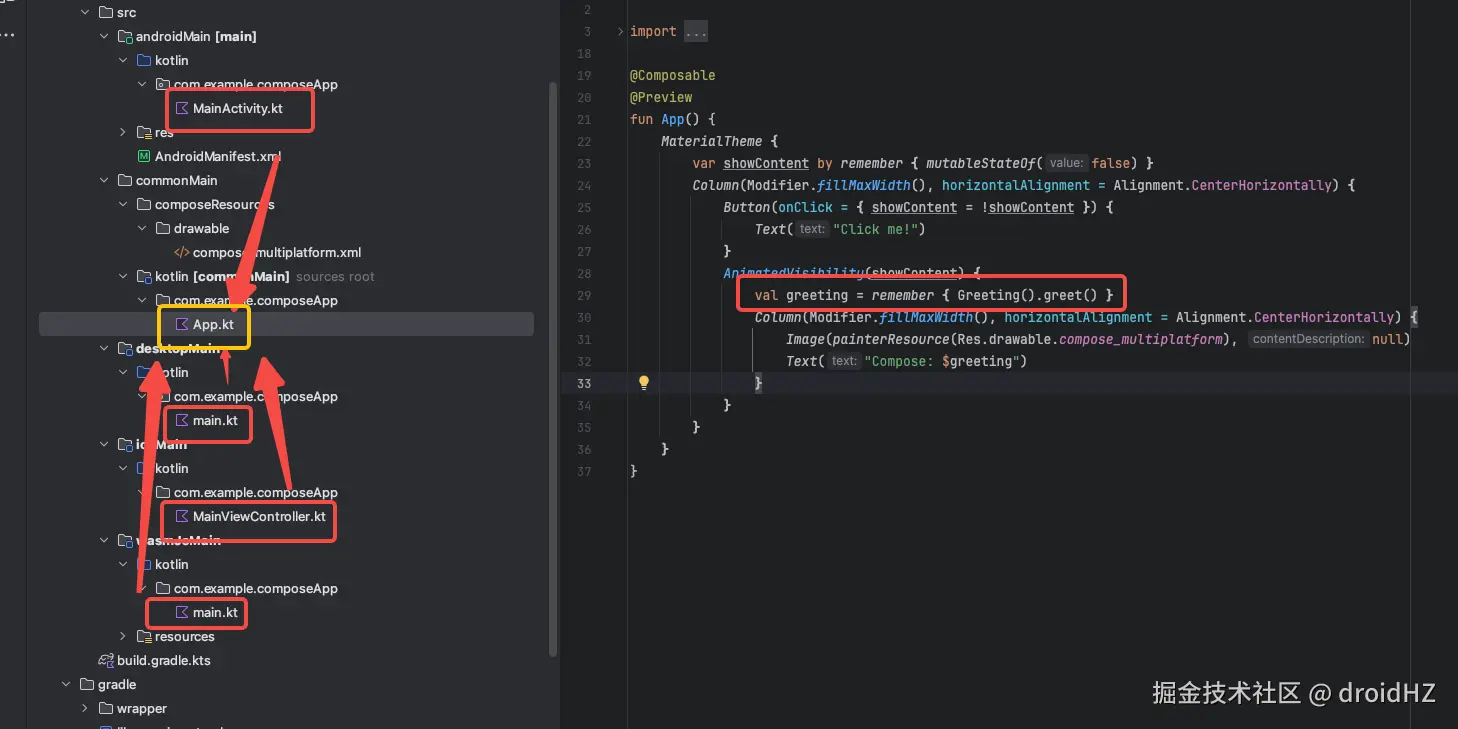Click the src folder icon

pyautogui.click(x=106, y=12)
